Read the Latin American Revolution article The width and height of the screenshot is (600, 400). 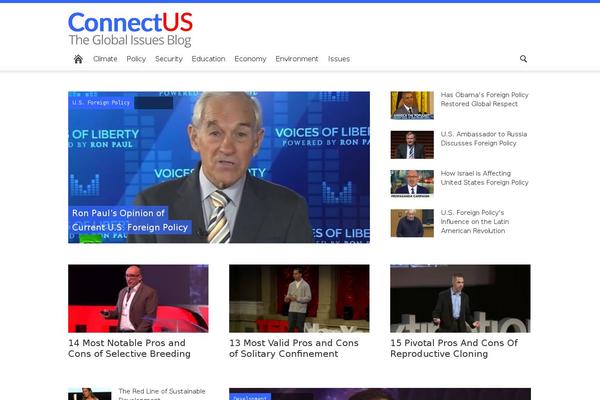coord(475,222)
